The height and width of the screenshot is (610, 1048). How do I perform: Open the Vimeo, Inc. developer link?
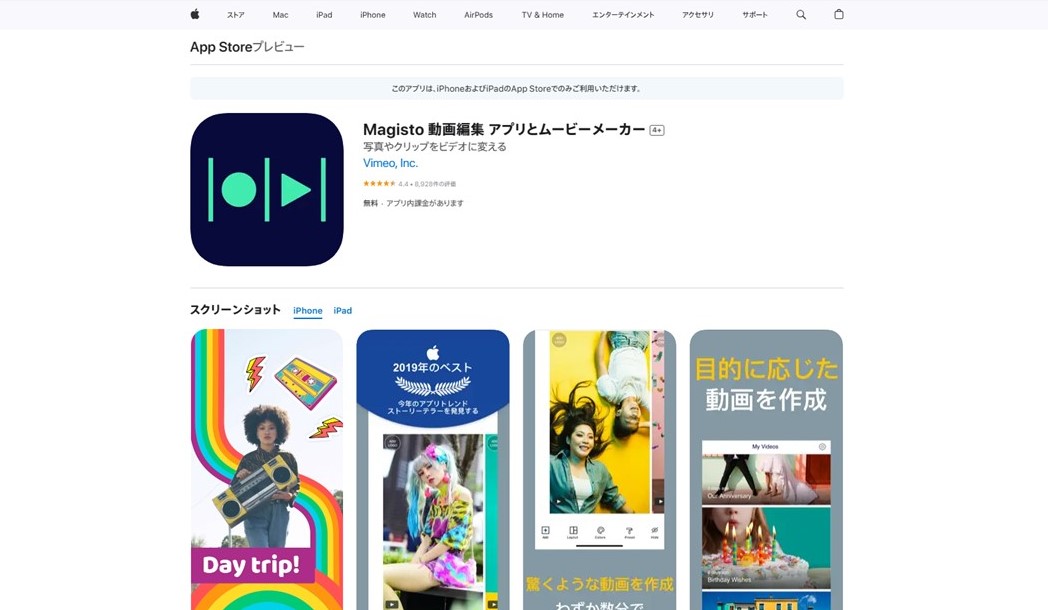pos(391,163)
